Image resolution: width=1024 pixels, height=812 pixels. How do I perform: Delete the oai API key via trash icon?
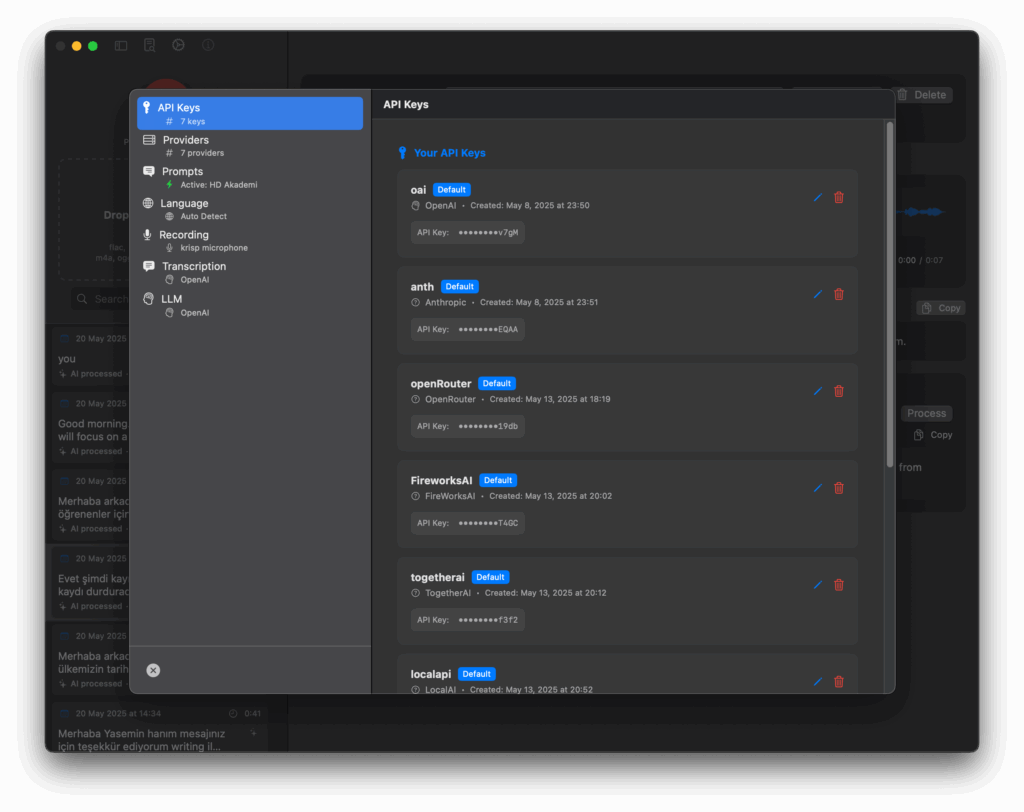[x=839, y=197]
